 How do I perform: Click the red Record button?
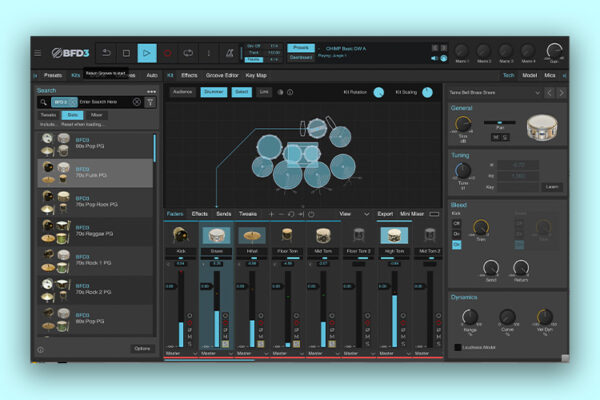168,53
